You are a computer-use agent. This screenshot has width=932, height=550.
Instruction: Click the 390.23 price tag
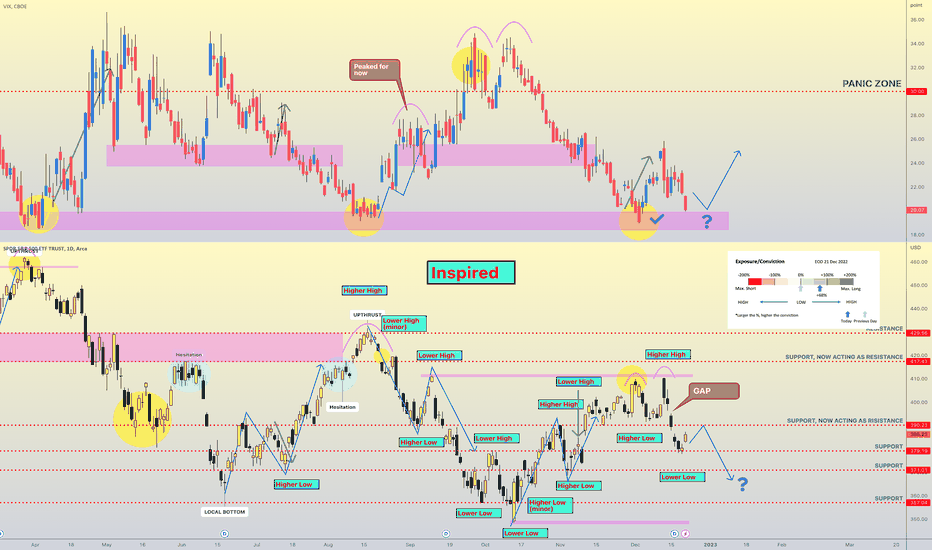[x=917, y=425]
